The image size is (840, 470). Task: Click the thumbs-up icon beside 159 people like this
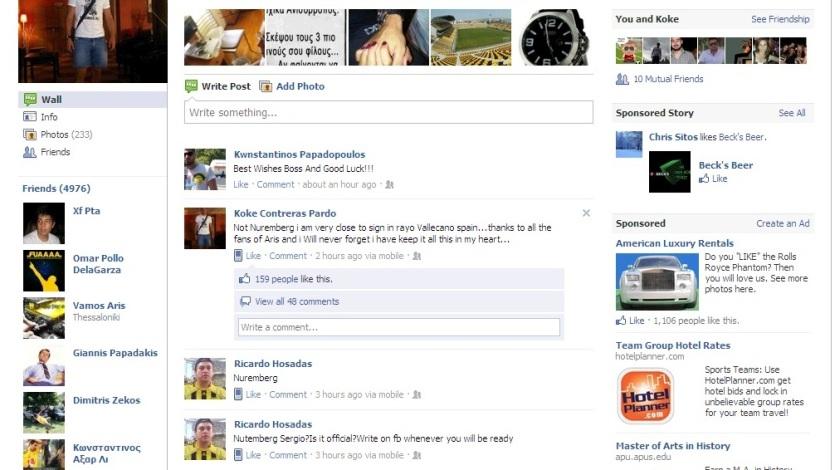pos(245,279)
